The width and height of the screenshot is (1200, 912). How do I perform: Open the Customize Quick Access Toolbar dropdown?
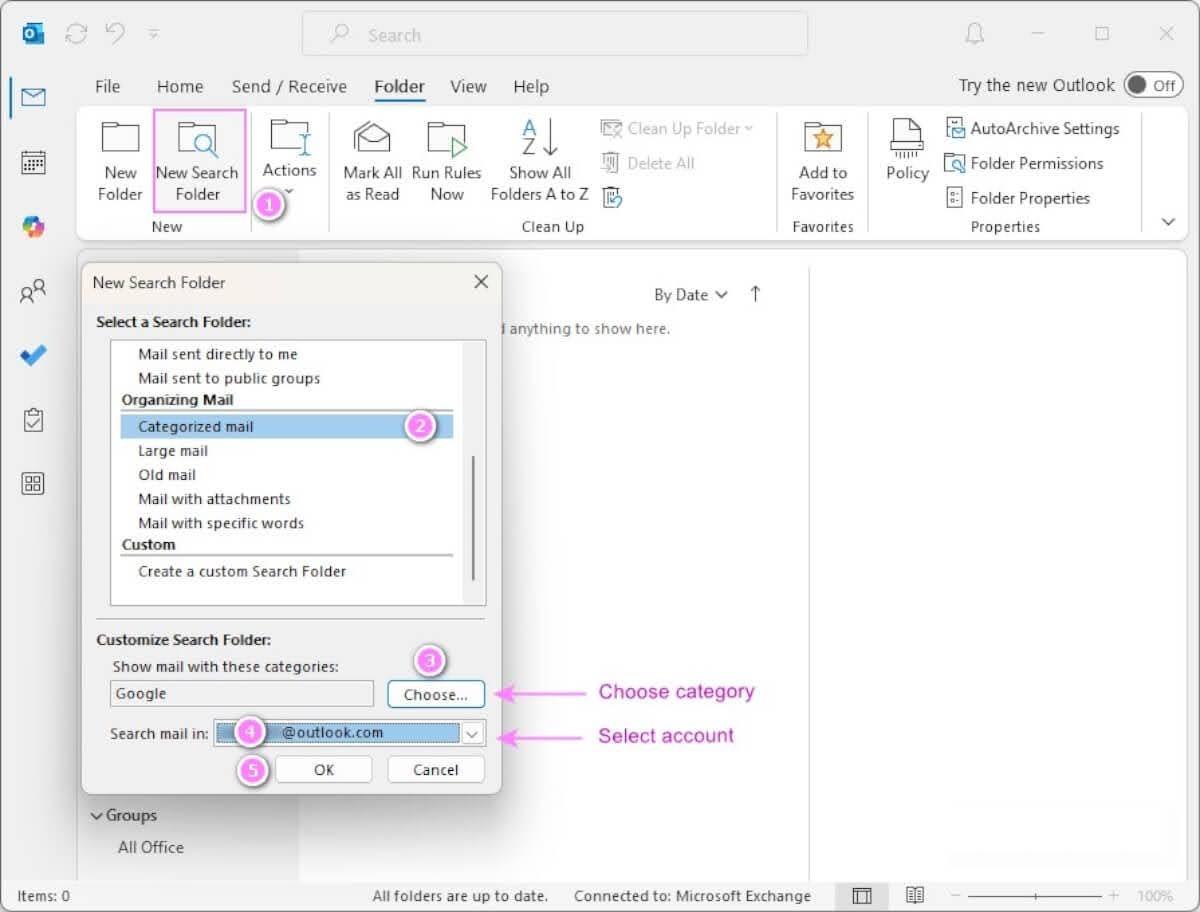click(x=153, y=33)
